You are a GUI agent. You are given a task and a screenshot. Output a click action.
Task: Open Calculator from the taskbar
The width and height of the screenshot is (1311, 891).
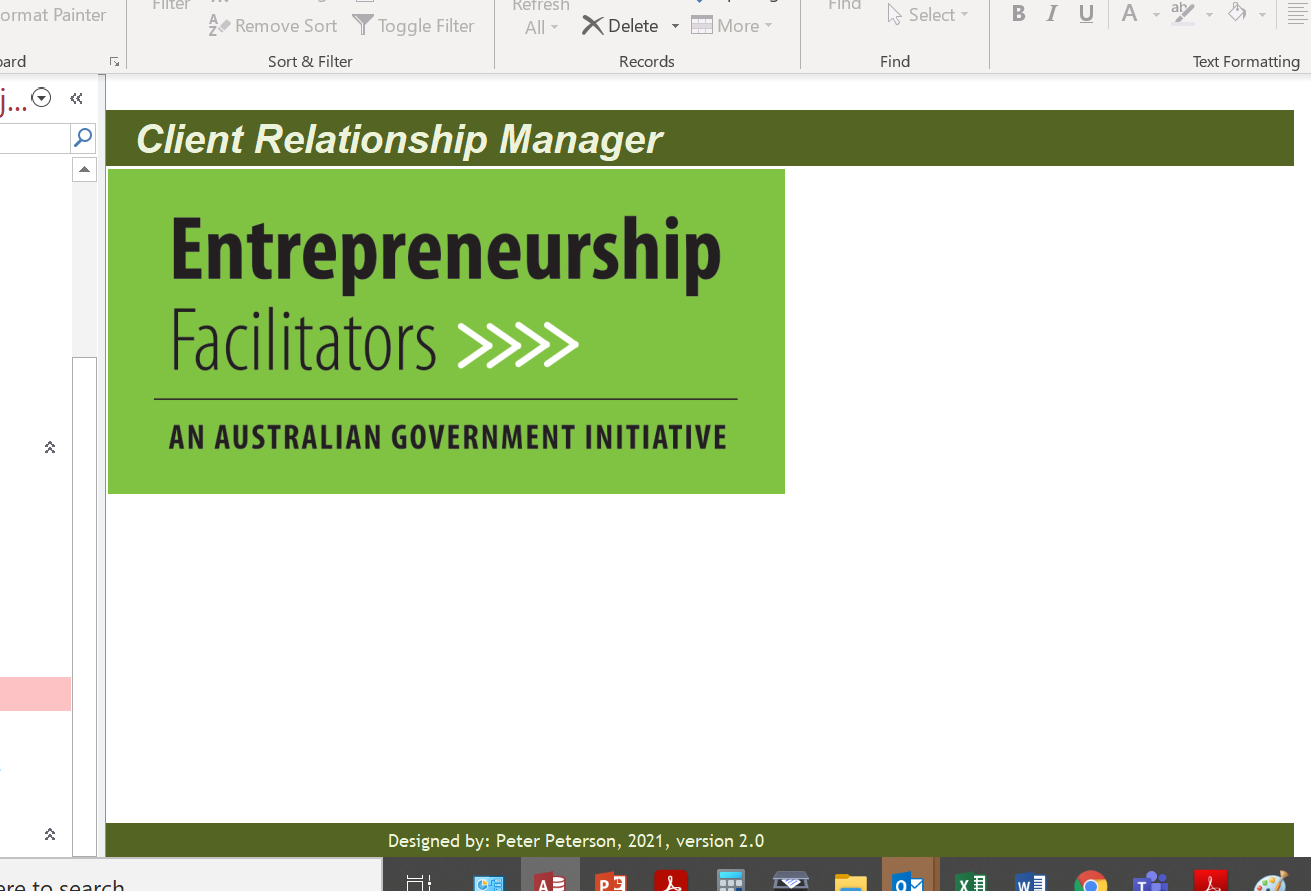pyautogui.click(x=731, y=881)
